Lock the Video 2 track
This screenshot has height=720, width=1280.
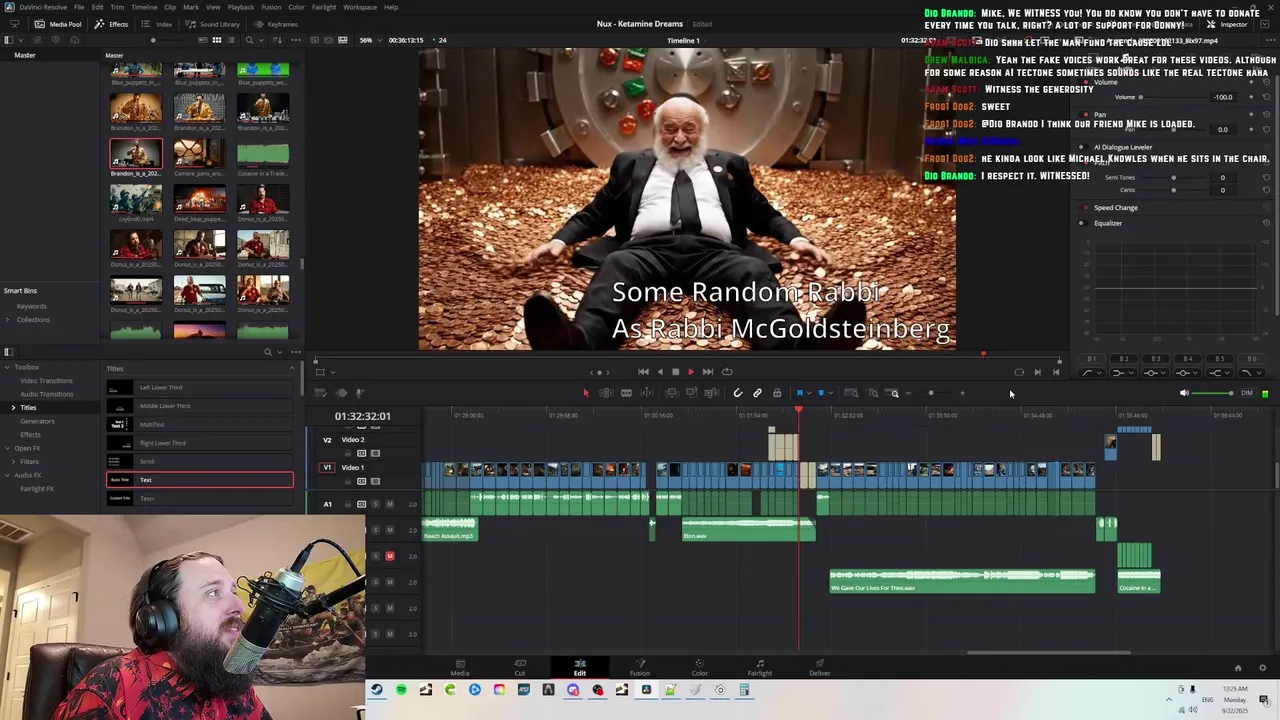tap(347, 453)
